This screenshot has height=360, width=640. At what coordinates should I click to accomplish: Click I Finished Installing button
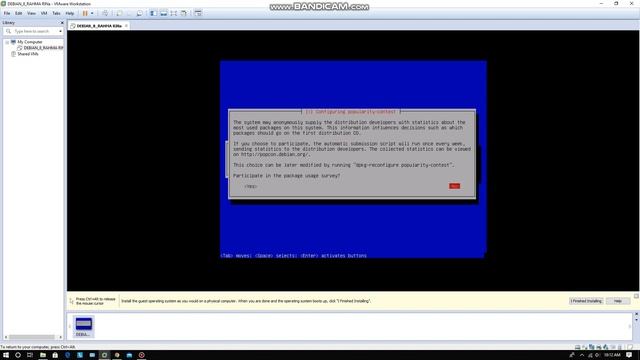[586, 301]
